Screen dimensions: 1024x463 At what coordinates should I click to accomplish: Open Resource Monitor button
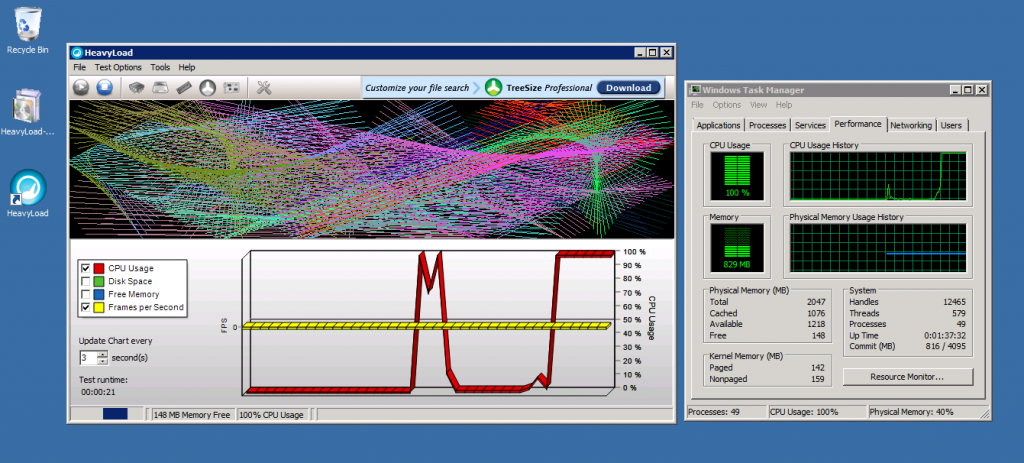[x=908, y=377]
